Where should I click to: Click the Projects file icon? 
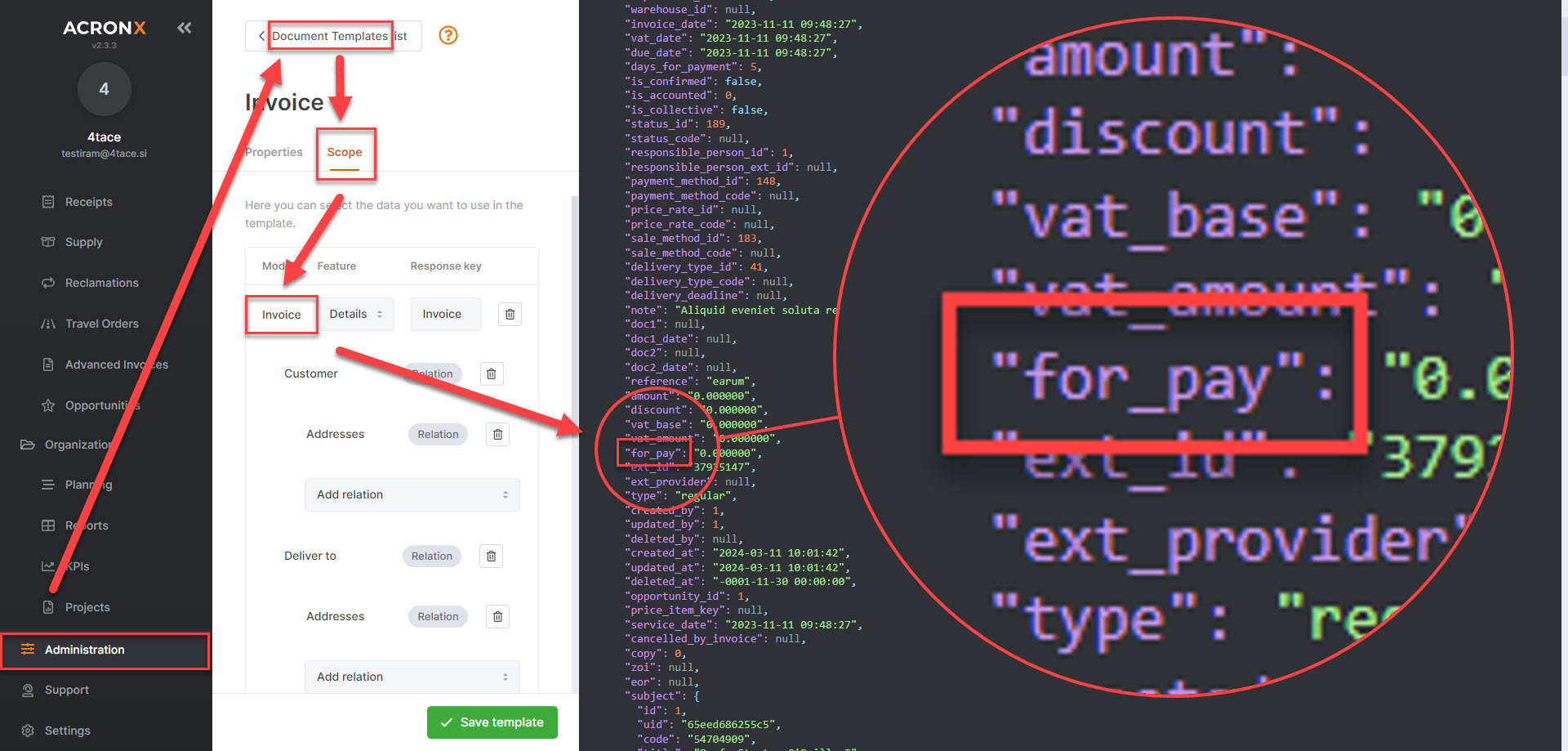click(48, 607)
